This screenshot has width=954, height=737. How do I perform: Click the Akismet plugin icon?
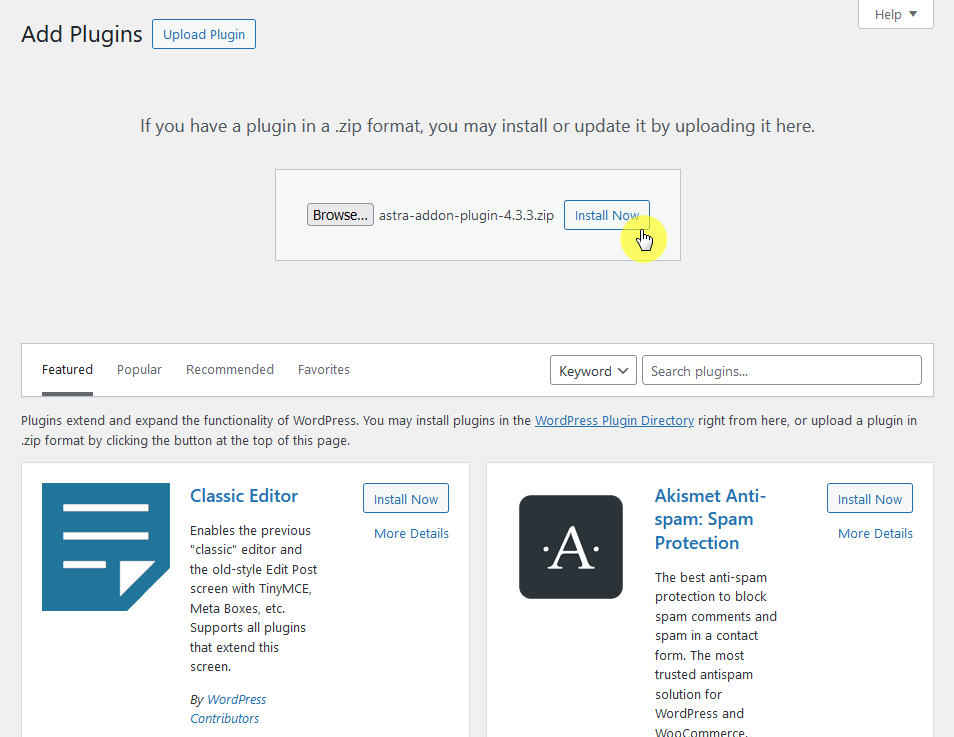(571, 547)
